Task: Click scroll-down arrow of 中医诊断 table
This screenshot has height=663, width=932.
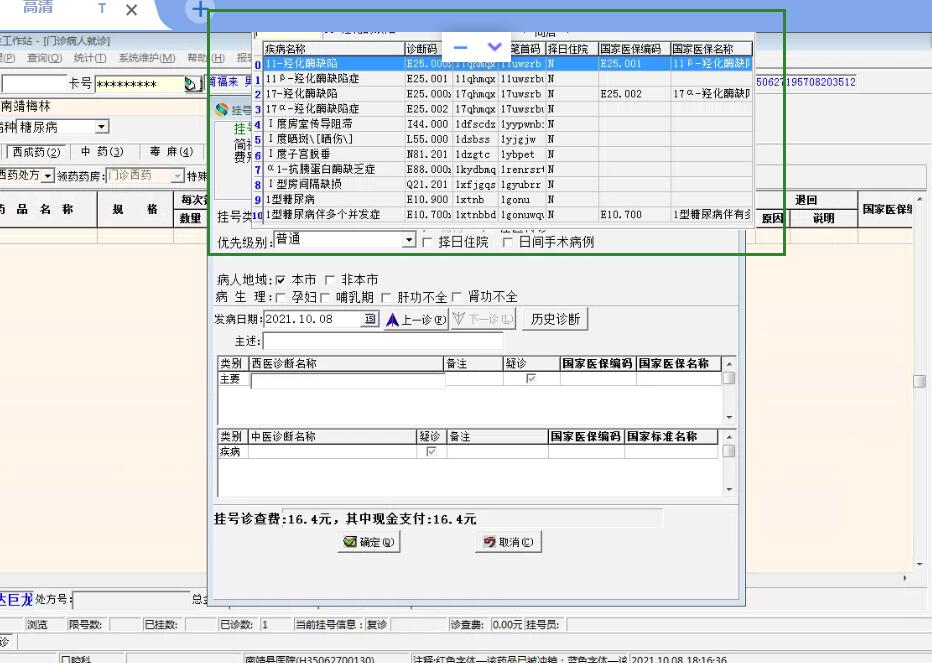Action: click(x=729, y=490)
